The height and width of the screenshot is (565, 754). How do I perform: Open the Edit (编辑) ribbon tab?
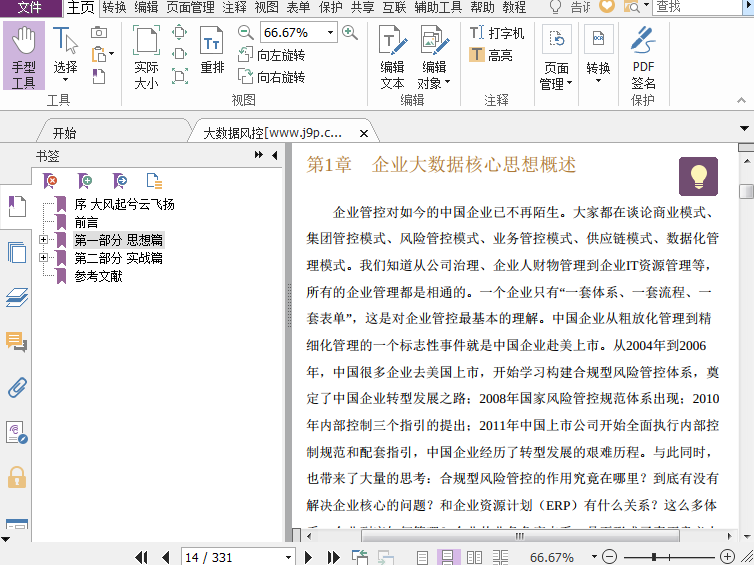(x=146, y=7)
